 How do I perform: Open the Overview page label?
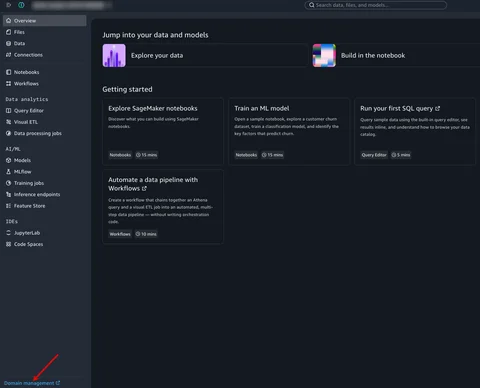pyautogui.click(x=25, y=21)
